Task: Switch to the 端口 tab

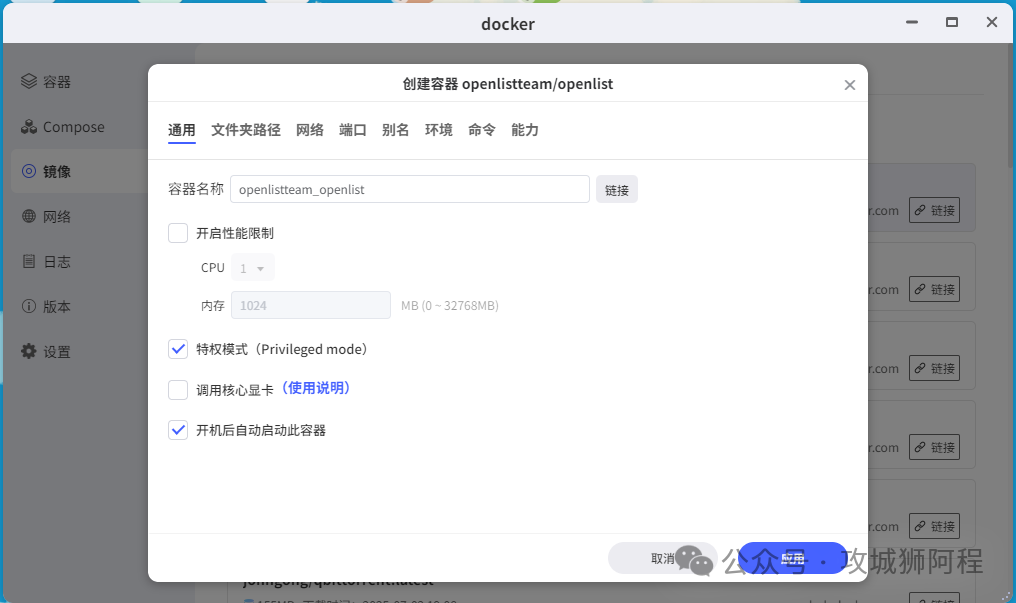Action: [352, 130]
